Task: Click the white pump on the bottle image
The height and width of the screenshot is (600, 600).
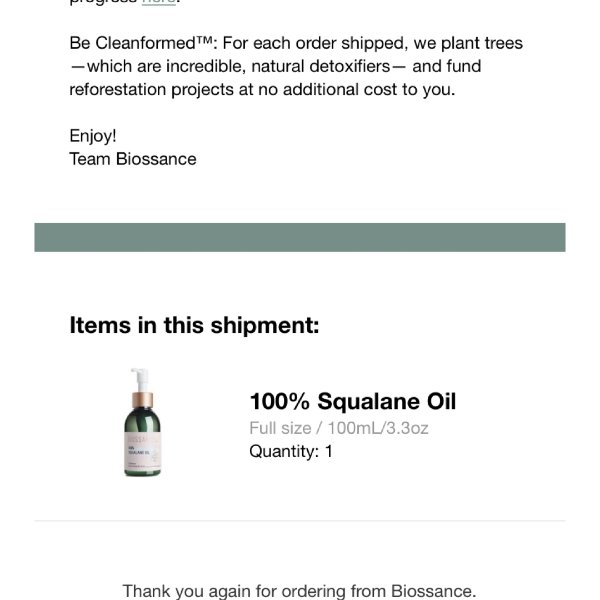Action: (x=140, y=380)
